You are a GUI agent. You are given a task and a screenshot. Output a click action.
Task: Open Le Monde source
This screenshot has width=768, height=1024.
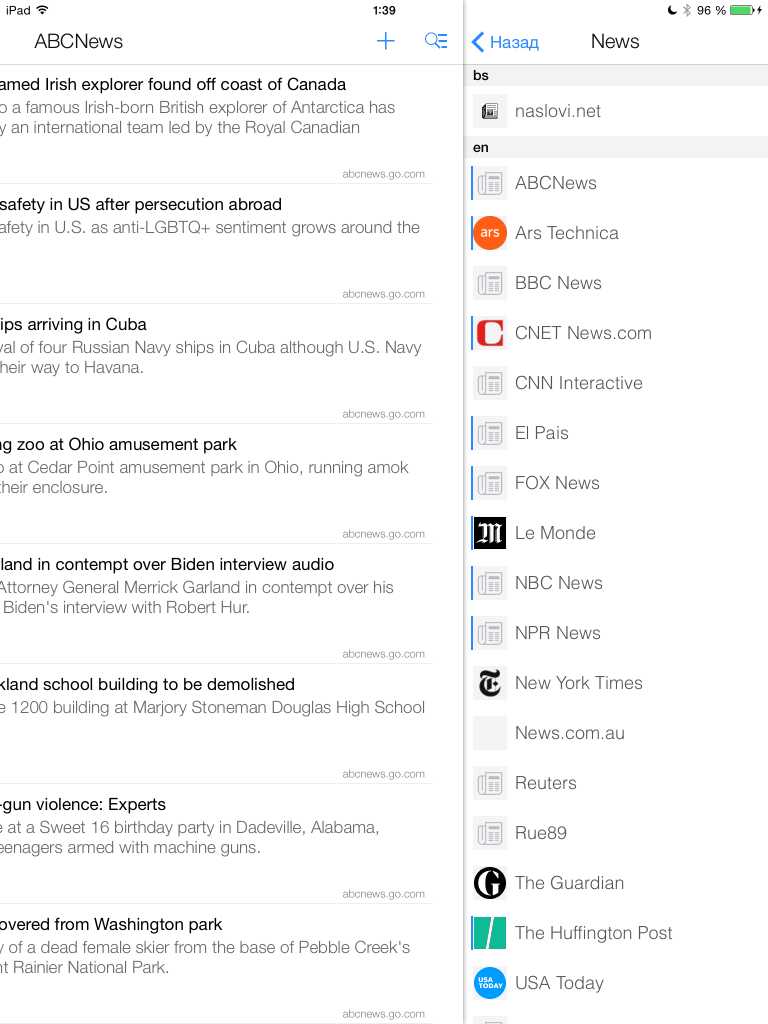coord(616,533)
